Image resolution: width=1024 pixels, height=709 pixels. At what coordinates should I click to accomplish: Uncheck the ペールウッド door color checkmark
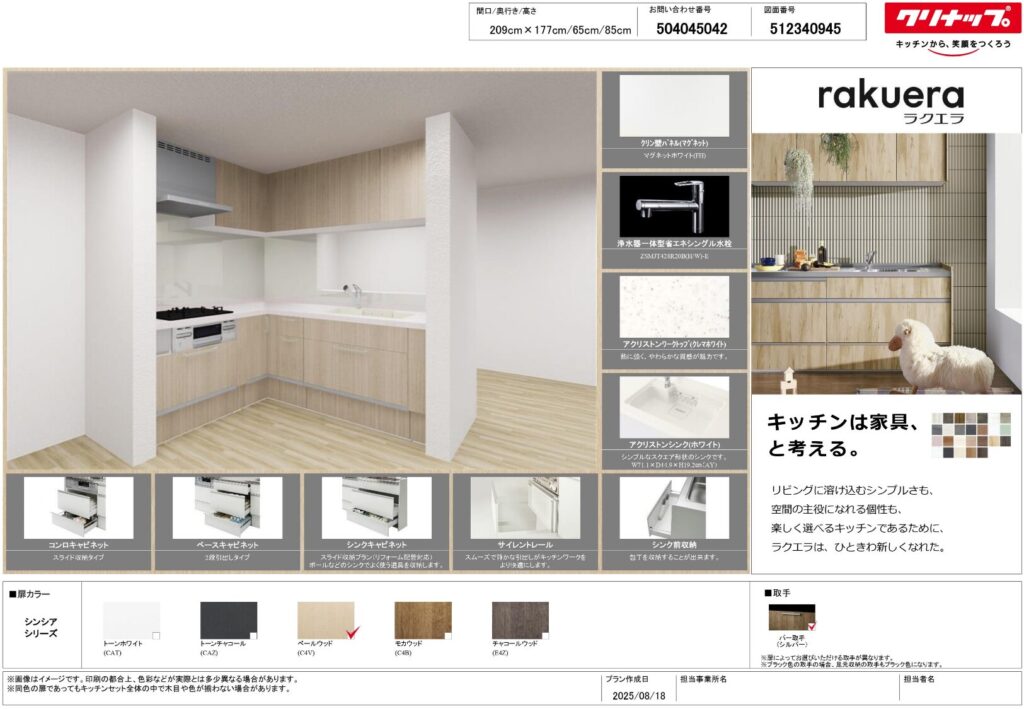click(351, 633)
